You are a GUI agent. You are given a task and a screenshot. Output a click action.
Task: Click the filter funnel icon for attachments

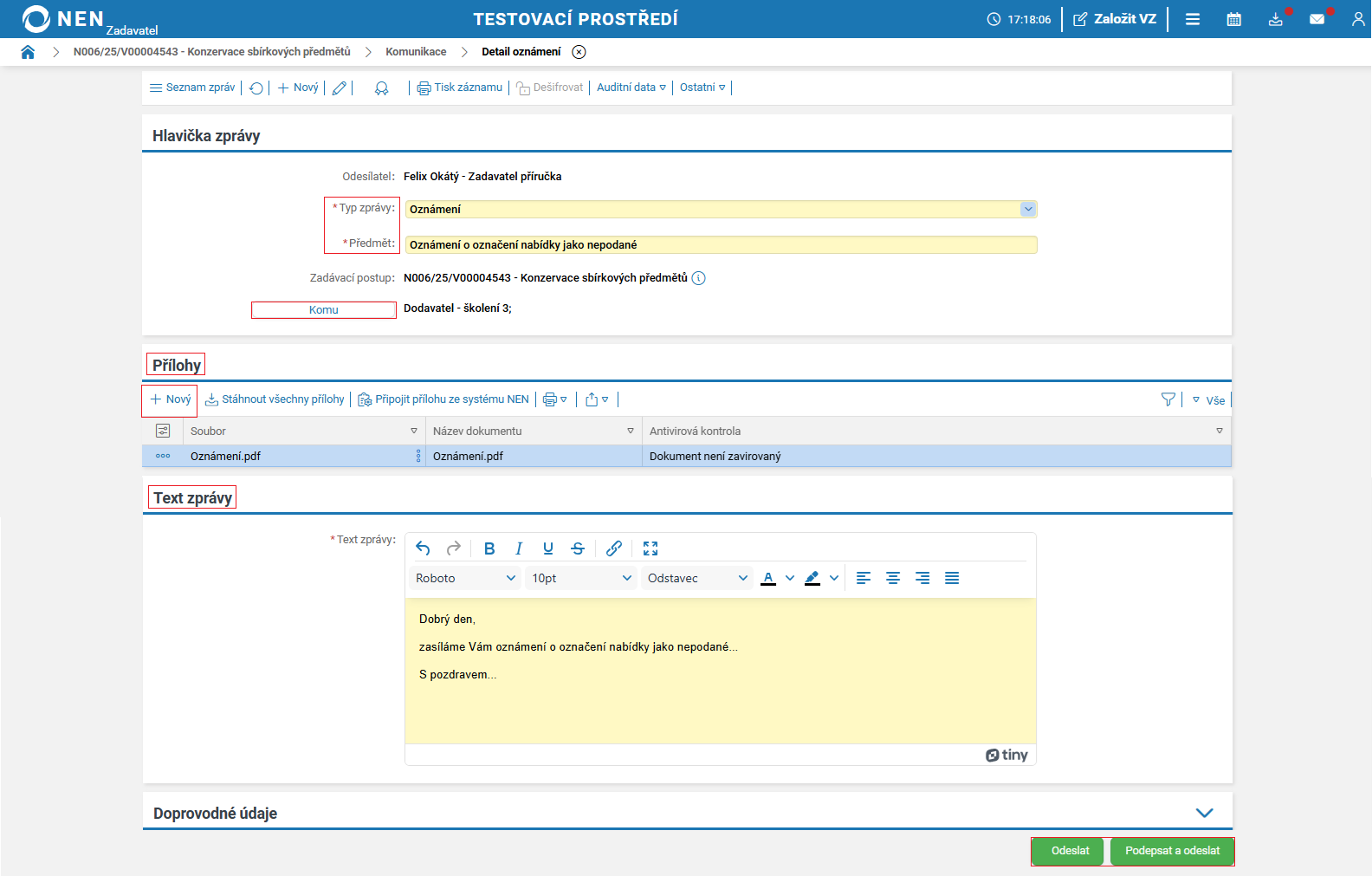(x=1168, y=399)
